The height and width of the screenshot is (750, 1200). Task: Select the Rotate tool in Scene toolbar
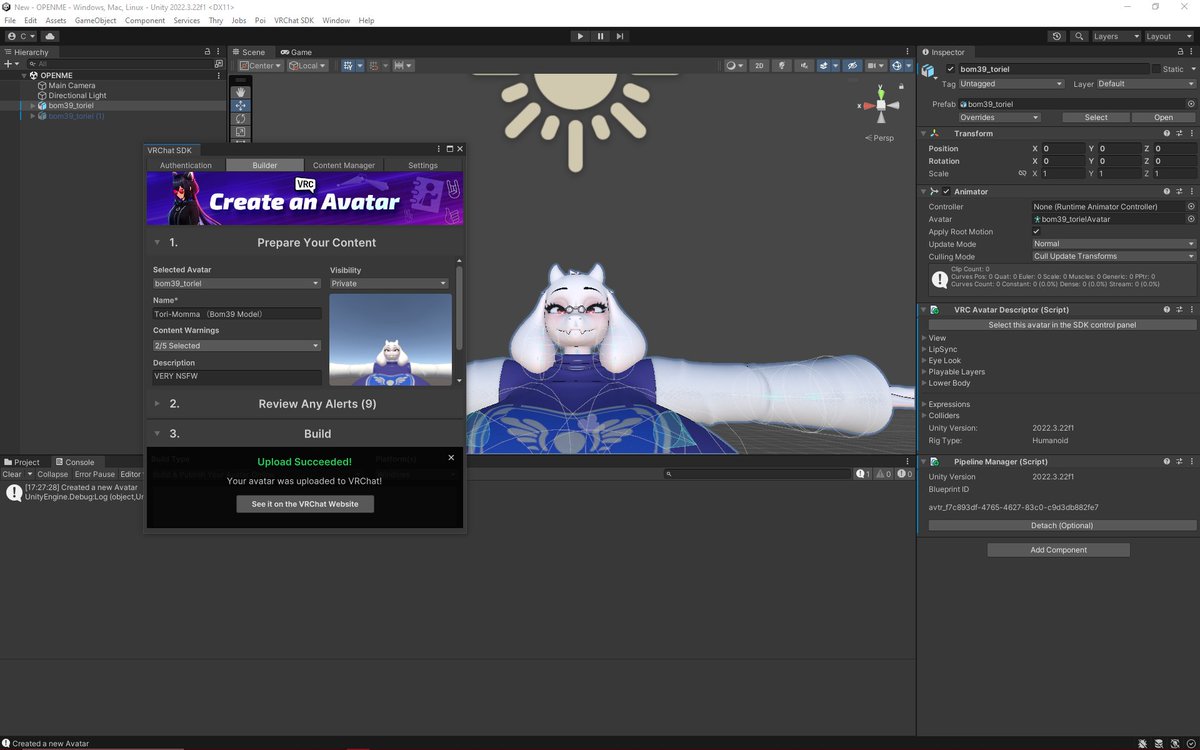point(240,118)
